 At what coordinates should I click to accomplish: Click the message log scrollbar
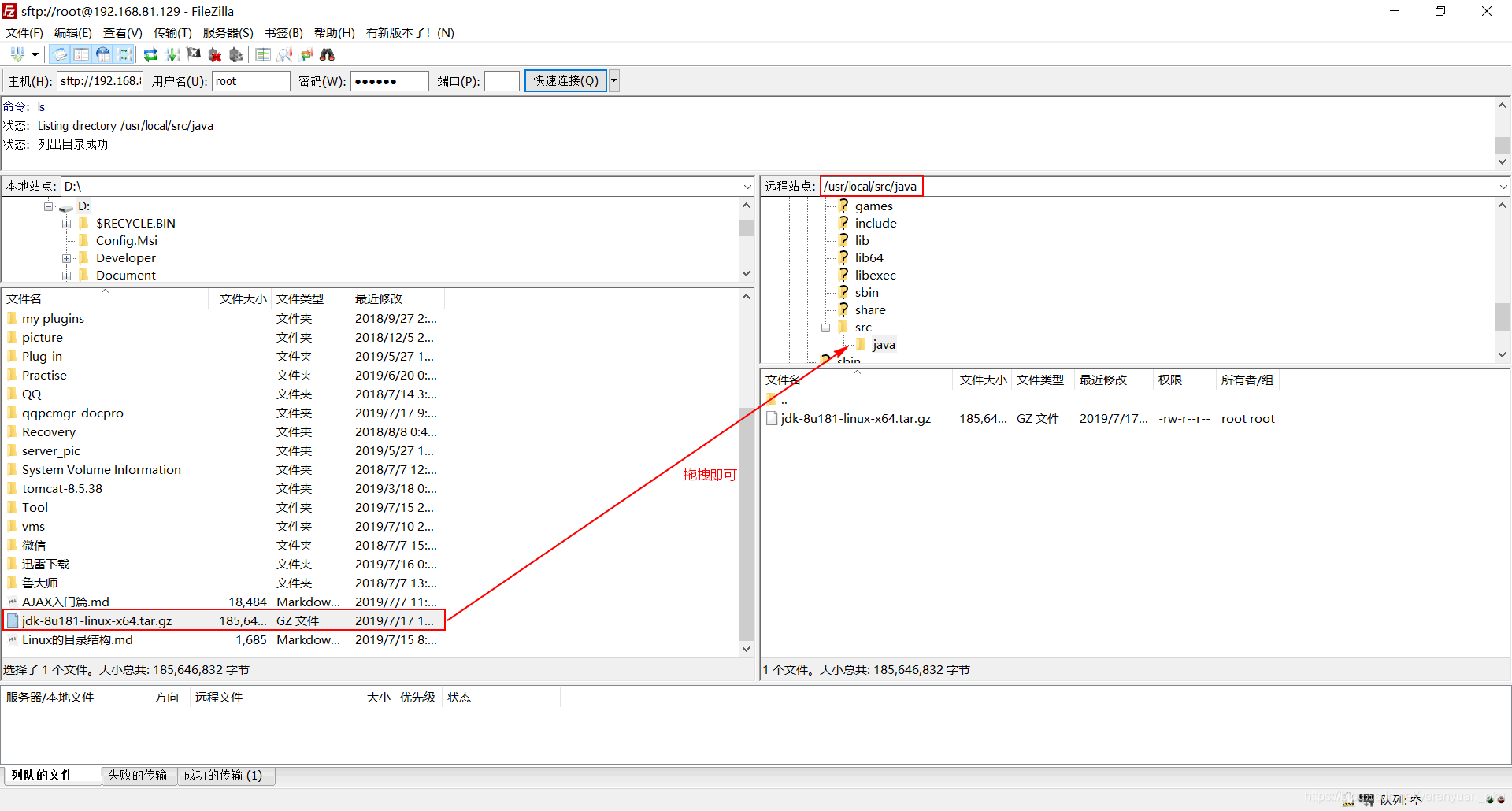1502,146
